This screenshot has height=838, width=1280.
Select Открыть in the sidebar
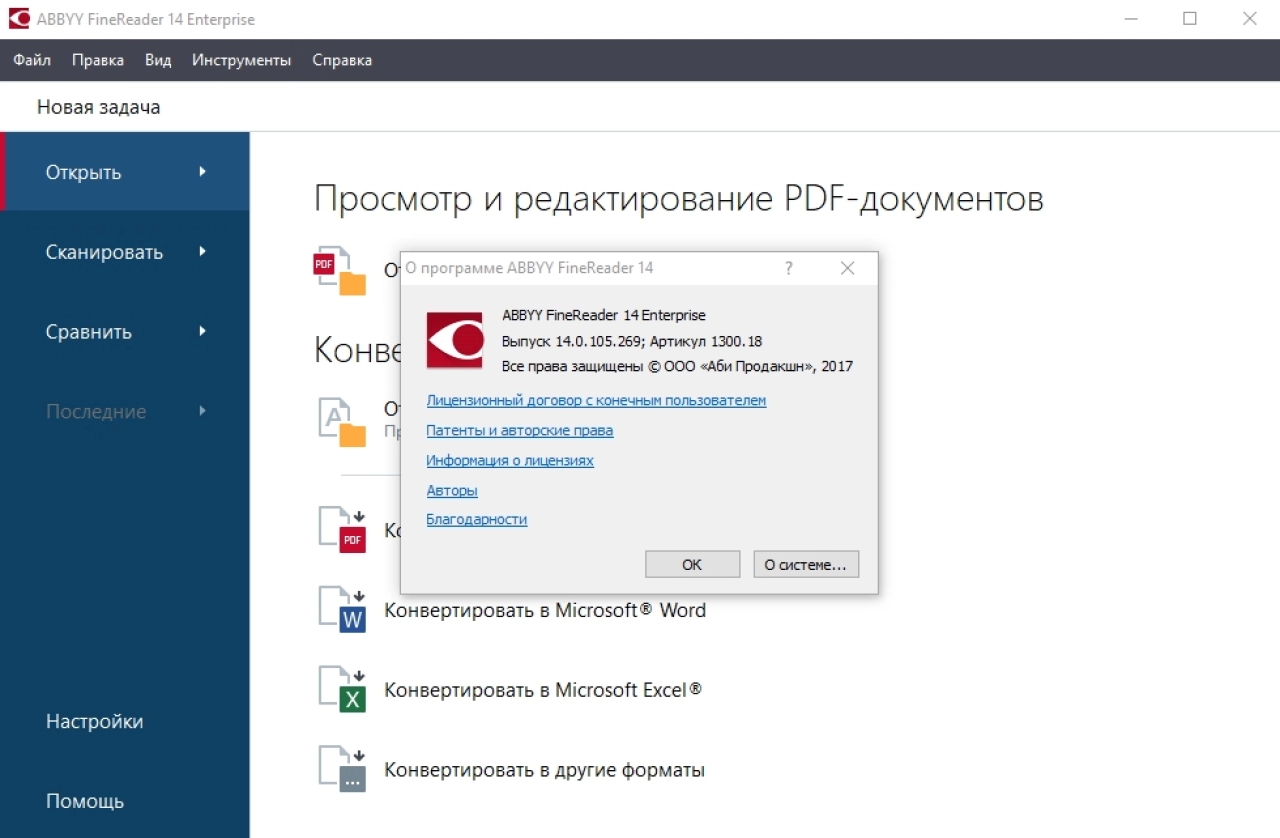pyautogui.click(x=125, y=171)
